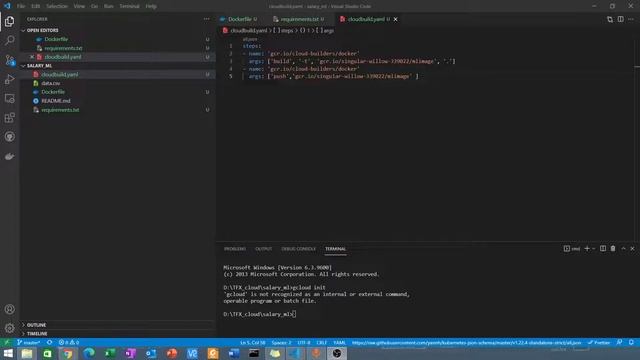Viewport: 640px width, 360px height.
Task: Kill terminal with trash icon
Action: [613, 249]
